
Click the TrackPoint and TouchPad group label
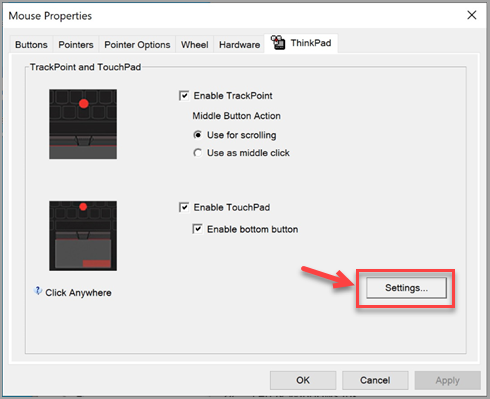[85, 67]
